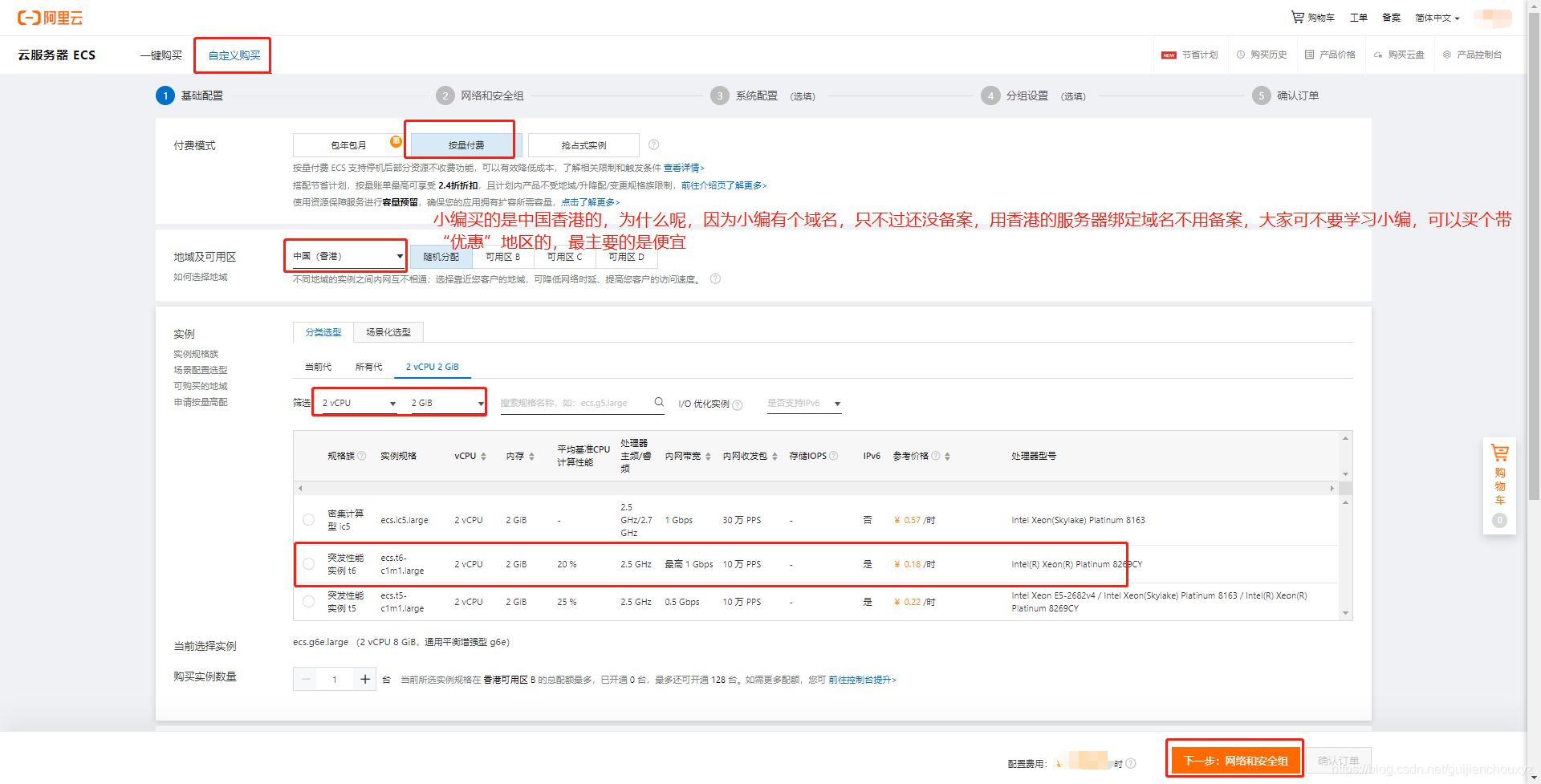The height and width of the screenshot is (784, 1541).
Task: Click help icon beside 参考价格 header
Action: point(936,456)
